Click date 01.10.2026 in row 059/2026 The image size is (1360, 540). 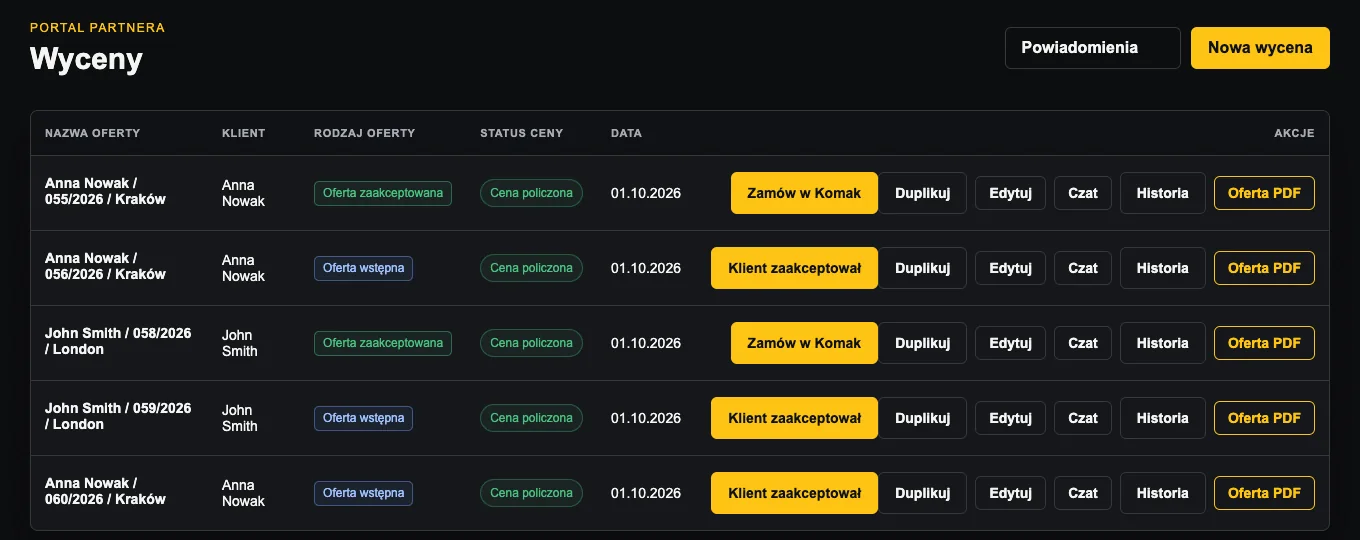pos(646,418)
